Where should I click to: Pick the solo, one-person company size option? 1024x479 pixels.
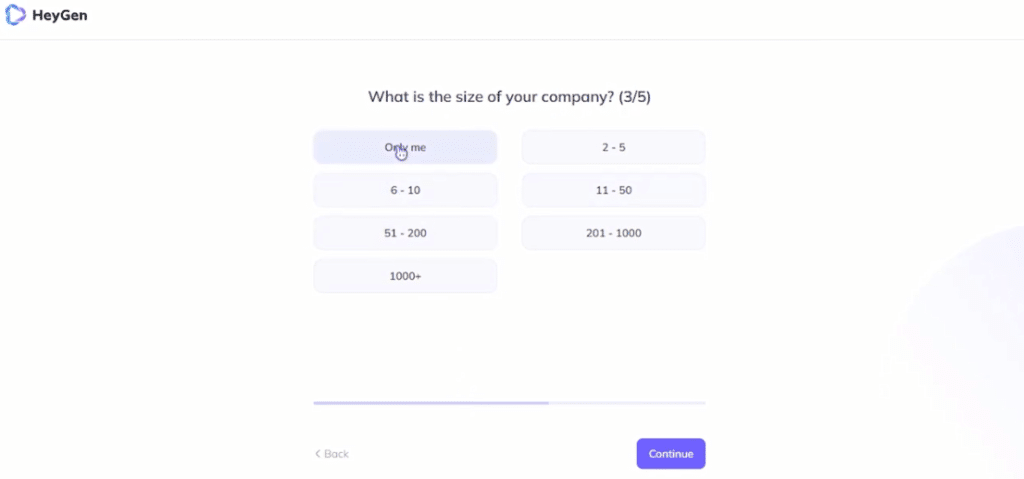[405, 147]
